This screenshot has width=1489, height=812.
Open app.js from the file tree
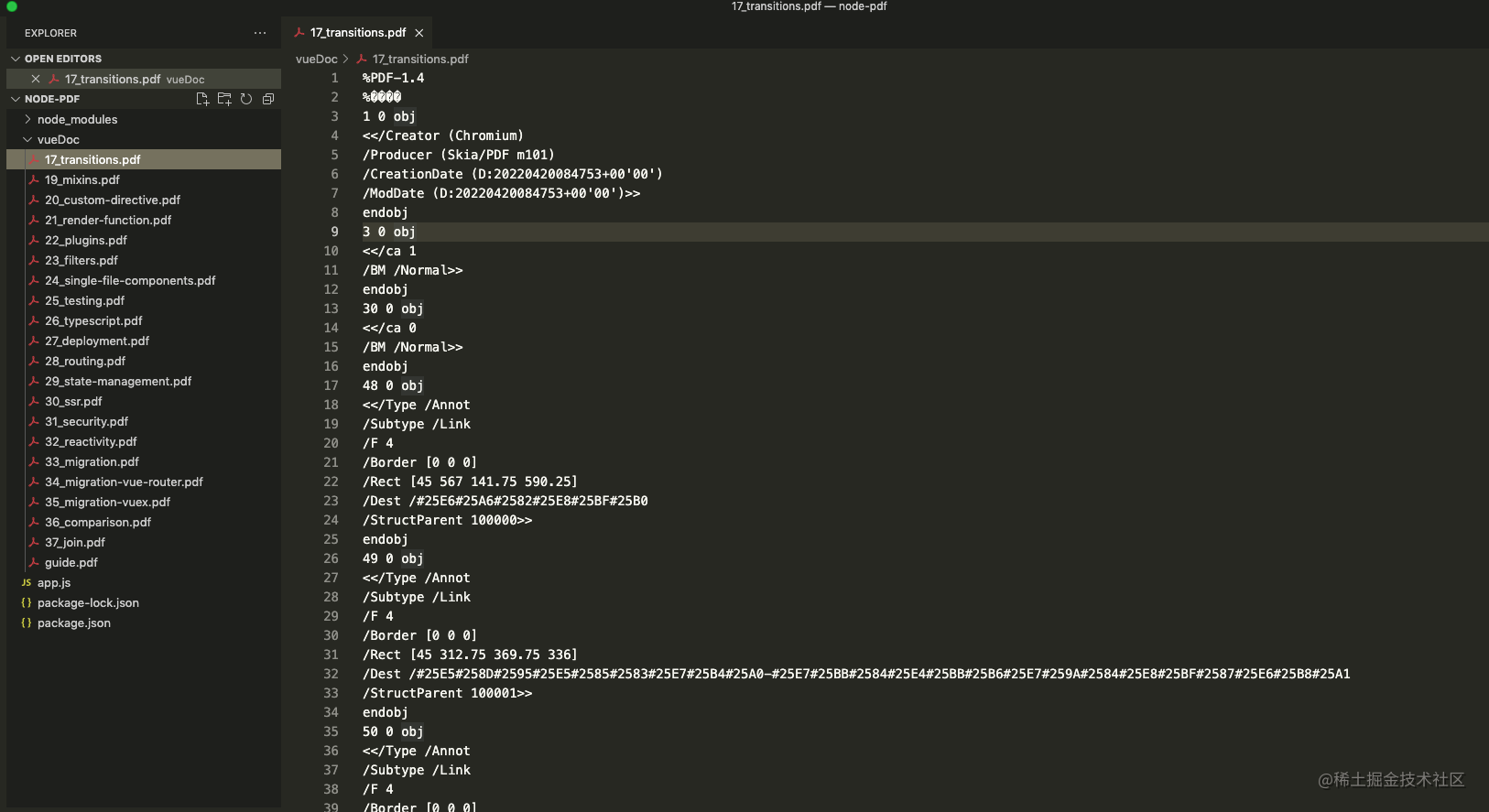[54, 583]
